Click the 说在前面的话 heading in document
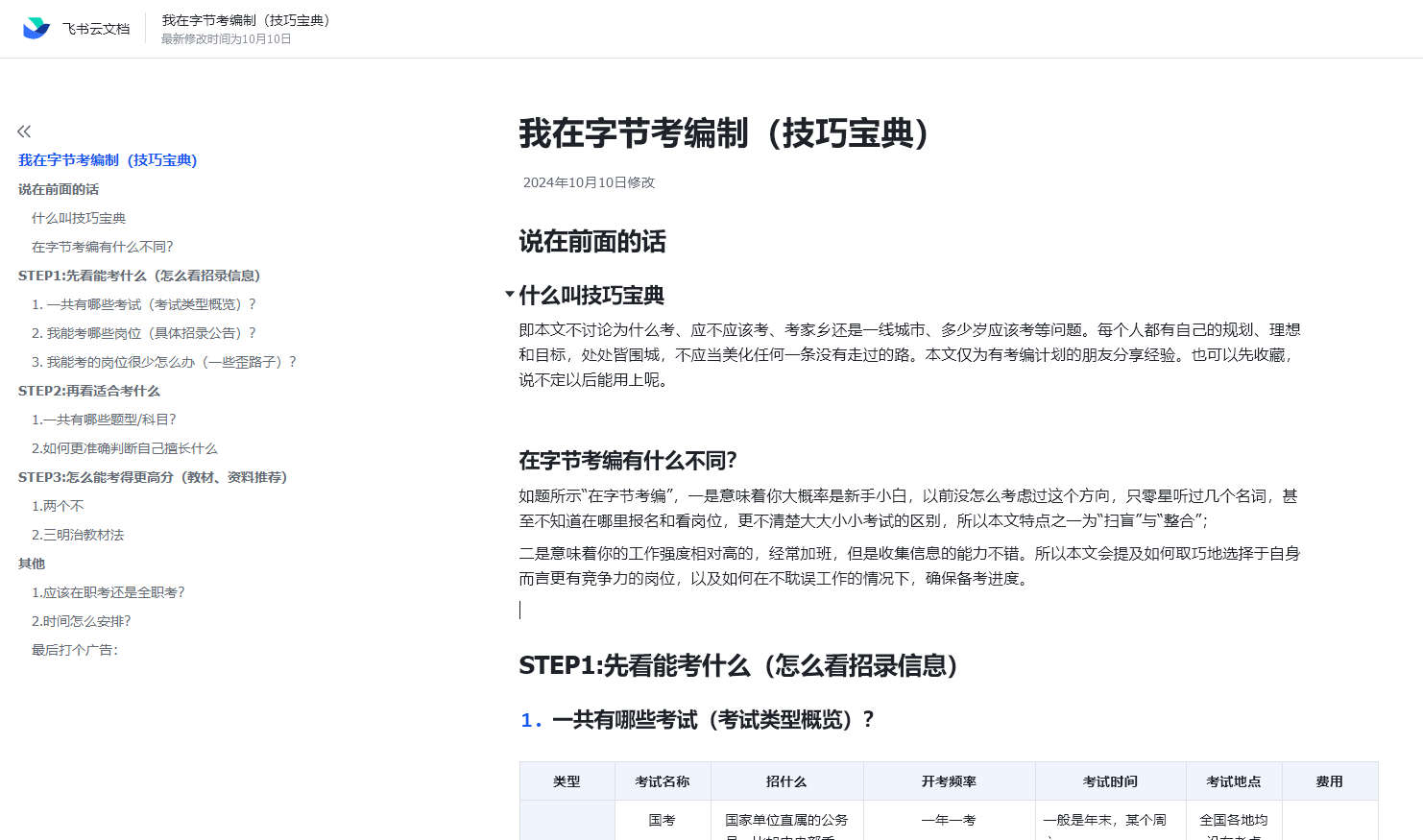Screen dimensions: 1423x840 [592, 242]
